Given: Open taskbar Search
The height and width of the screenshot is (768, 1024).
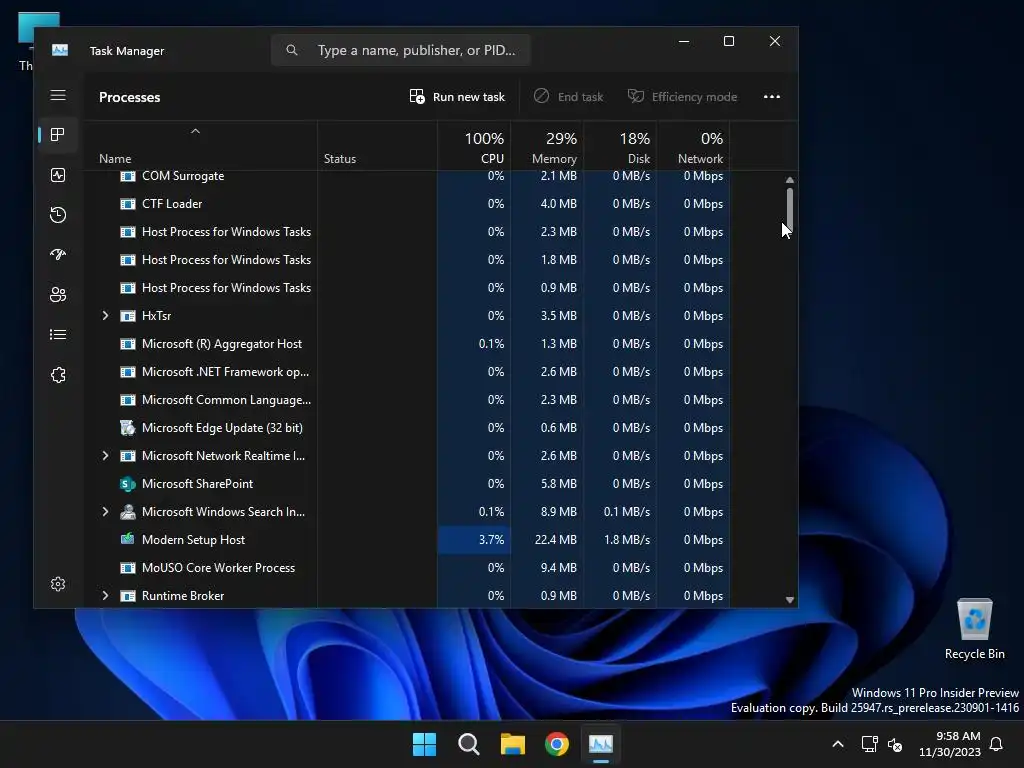Looking at the screenshot, I should click(468, 744).
